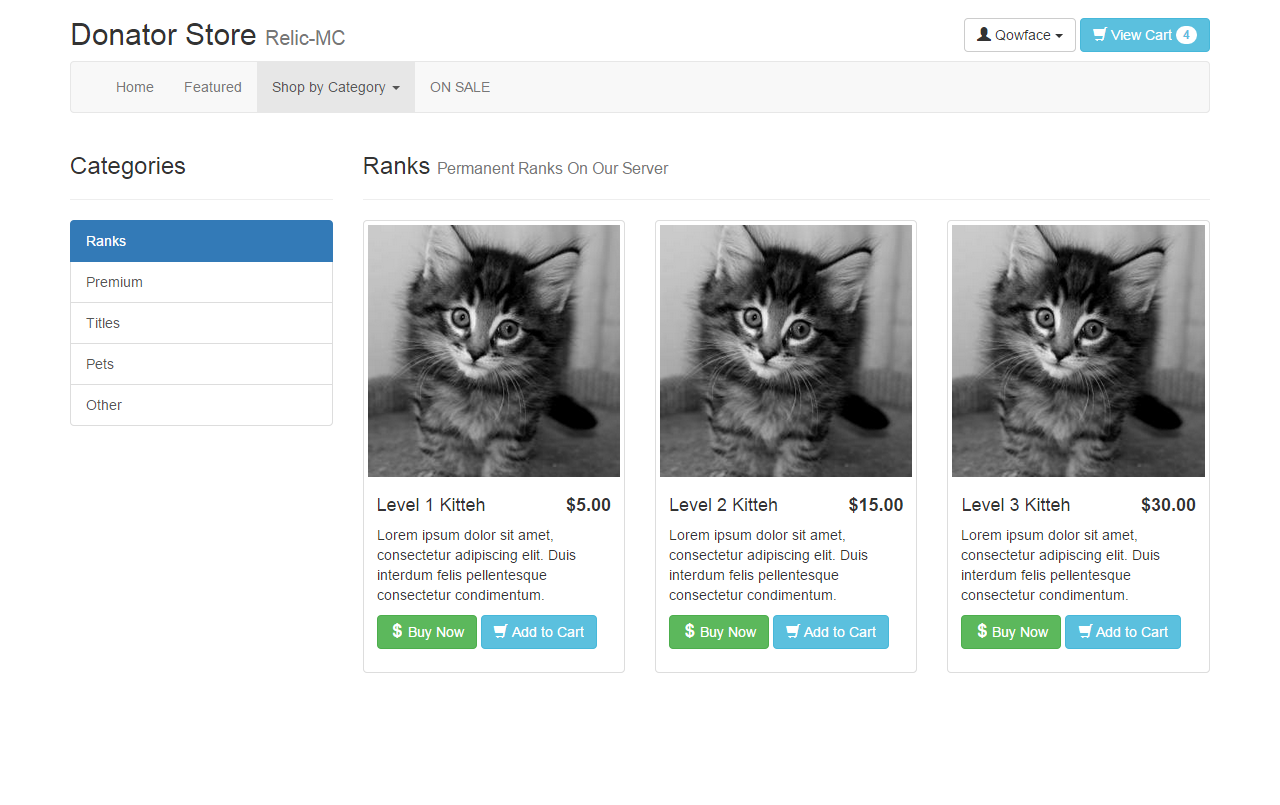1280x805 pixels.
Task: Go to the Home page
Action: pyautogui.click(x=135, y=87)
